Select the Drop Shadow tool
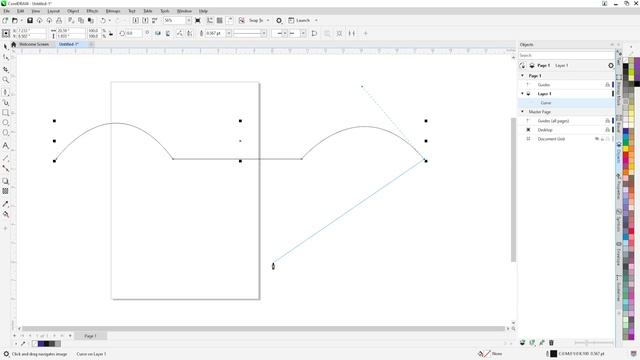Screen dimensions: 640x360 (x=6, y=181)
